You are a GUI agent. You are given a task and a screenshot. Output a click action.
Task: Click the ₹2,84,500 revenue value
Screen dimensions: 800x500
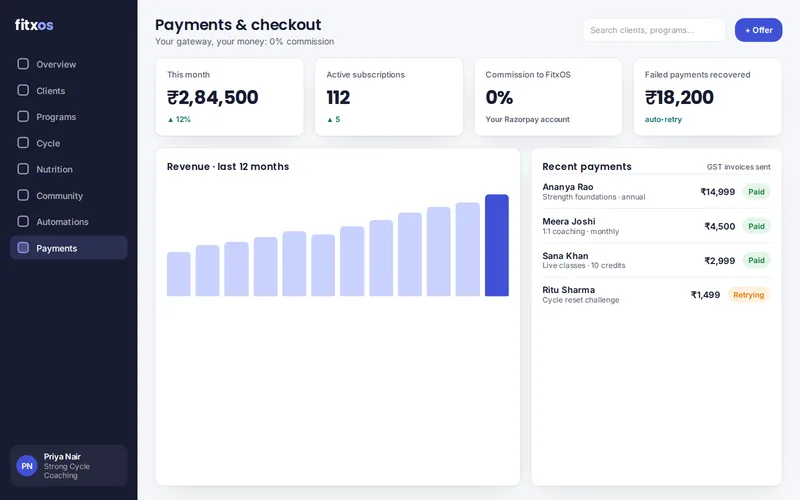[213, 97]
